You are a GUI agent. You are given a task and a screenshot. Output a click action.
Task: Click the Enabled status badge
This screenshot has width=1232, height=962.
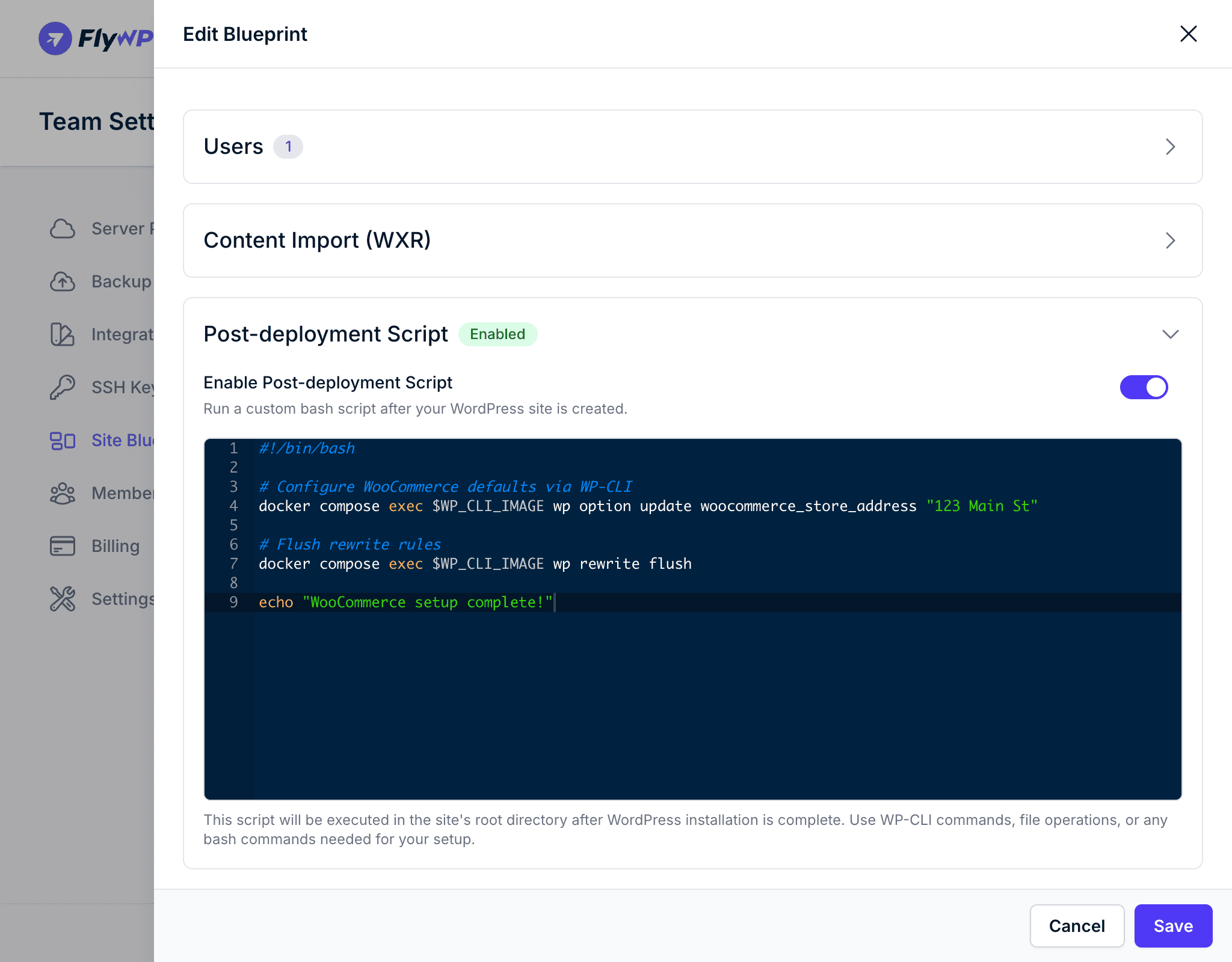(x=497, y=334)
